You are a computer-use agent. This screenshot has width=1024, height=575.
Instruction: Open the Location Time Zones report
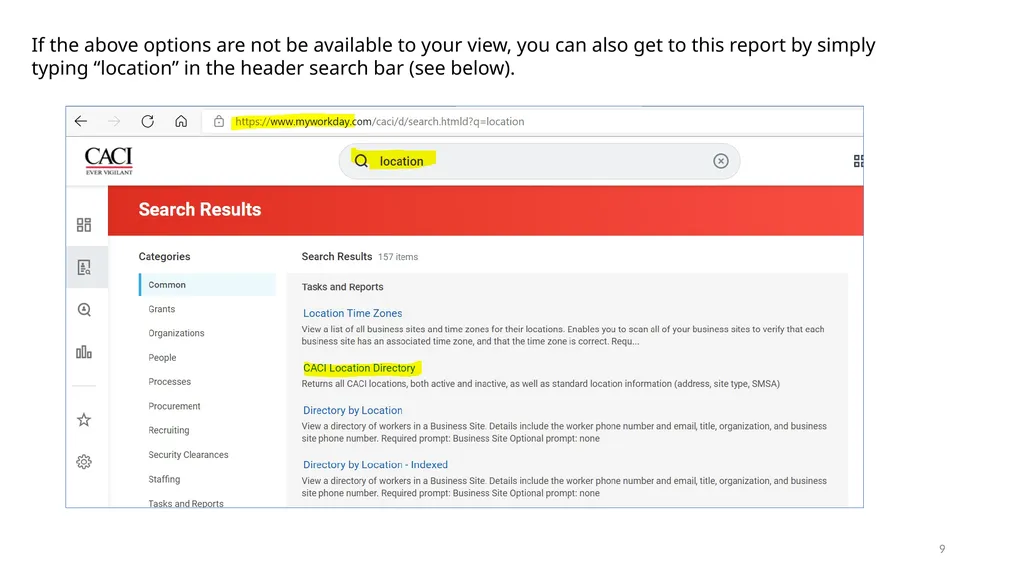[x=353, y=313]
